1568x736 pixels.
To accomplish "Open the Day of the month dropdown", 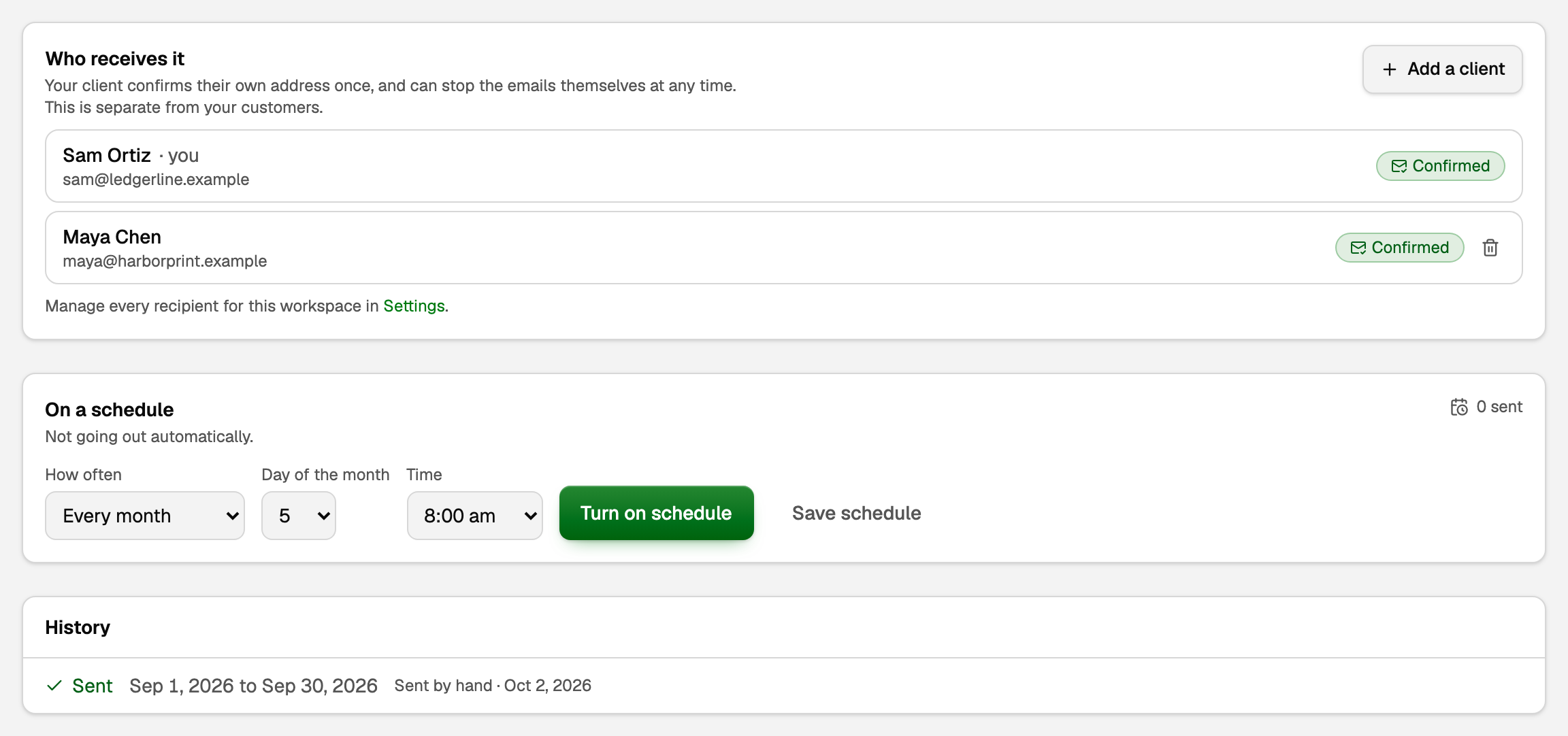I will (x=299, y=516).
